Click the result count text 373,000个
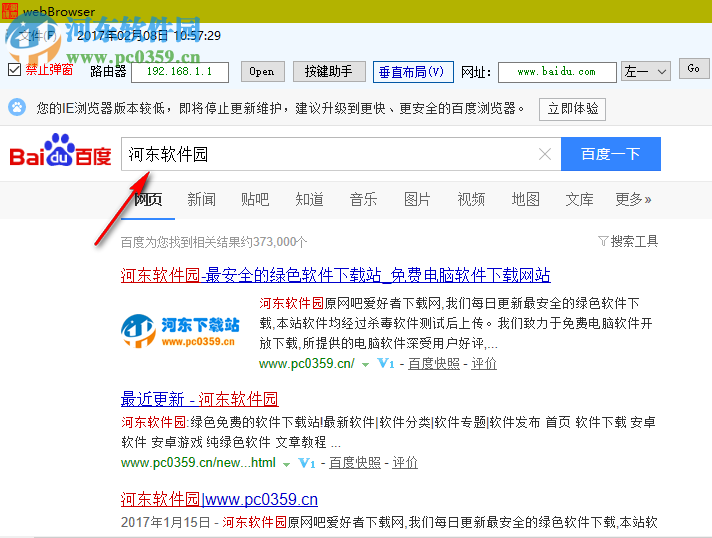 click(280, 242)
